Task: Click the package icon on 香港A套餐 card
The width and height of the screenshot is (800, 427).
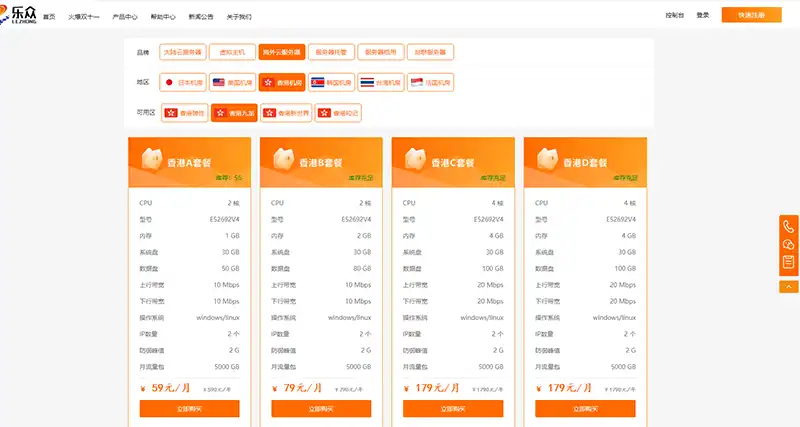Action: tap(152, 159)
